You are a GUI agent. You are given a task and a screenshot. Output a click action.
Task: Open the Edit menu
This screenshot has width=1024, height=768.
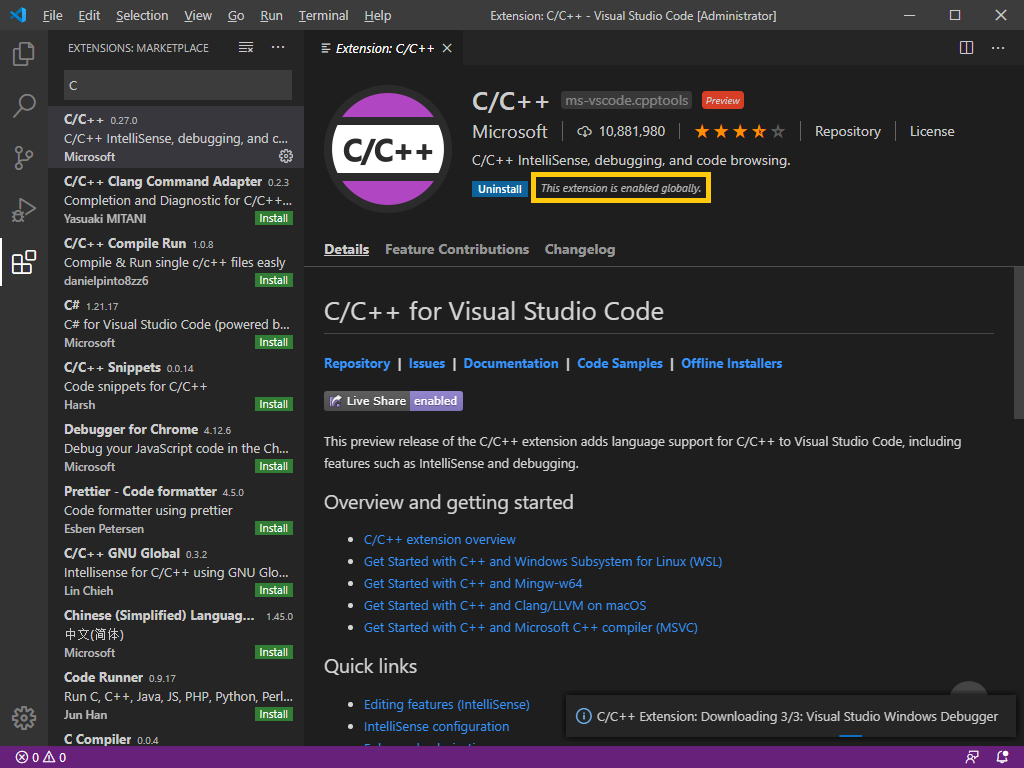(x=89, y=15)
